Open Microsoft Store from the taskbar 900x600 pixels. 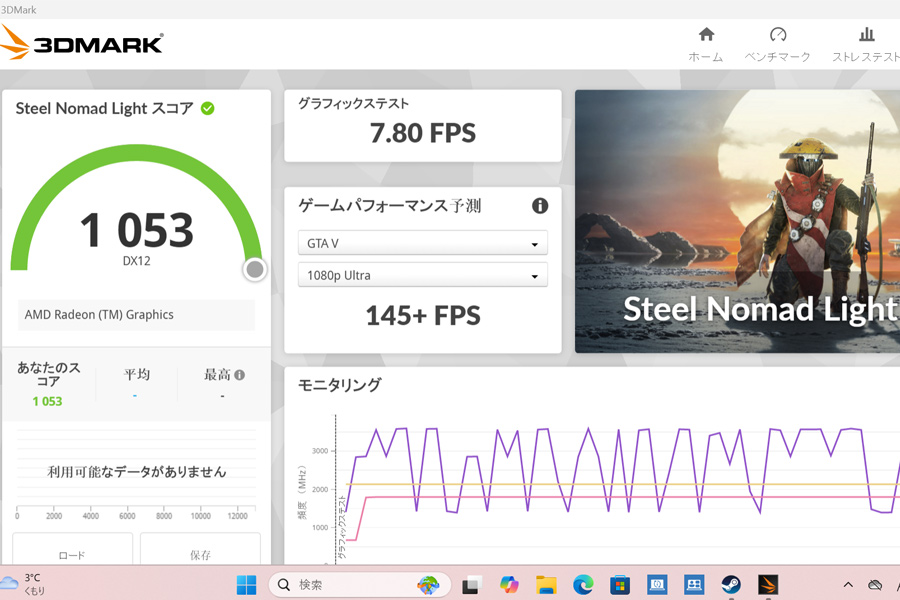tap(620, 585)
